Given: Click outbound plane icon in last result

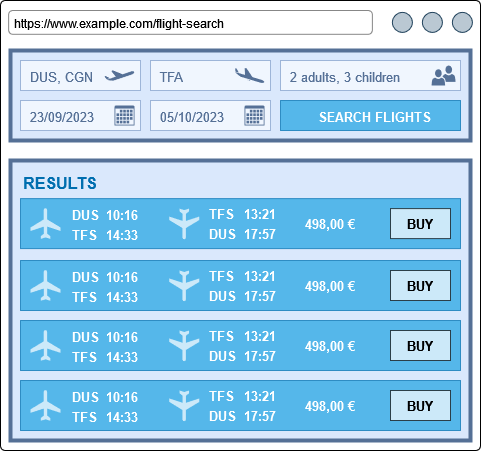Looking at the screenshot, I should [x=45, y=406].
